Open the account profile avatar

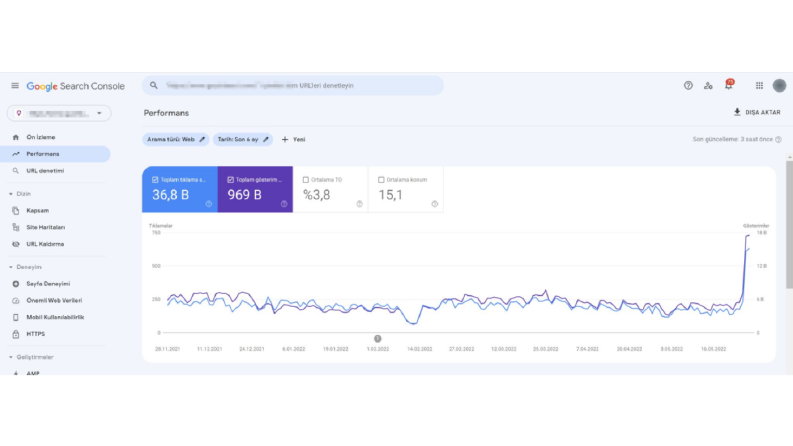[x=779, y=85]
